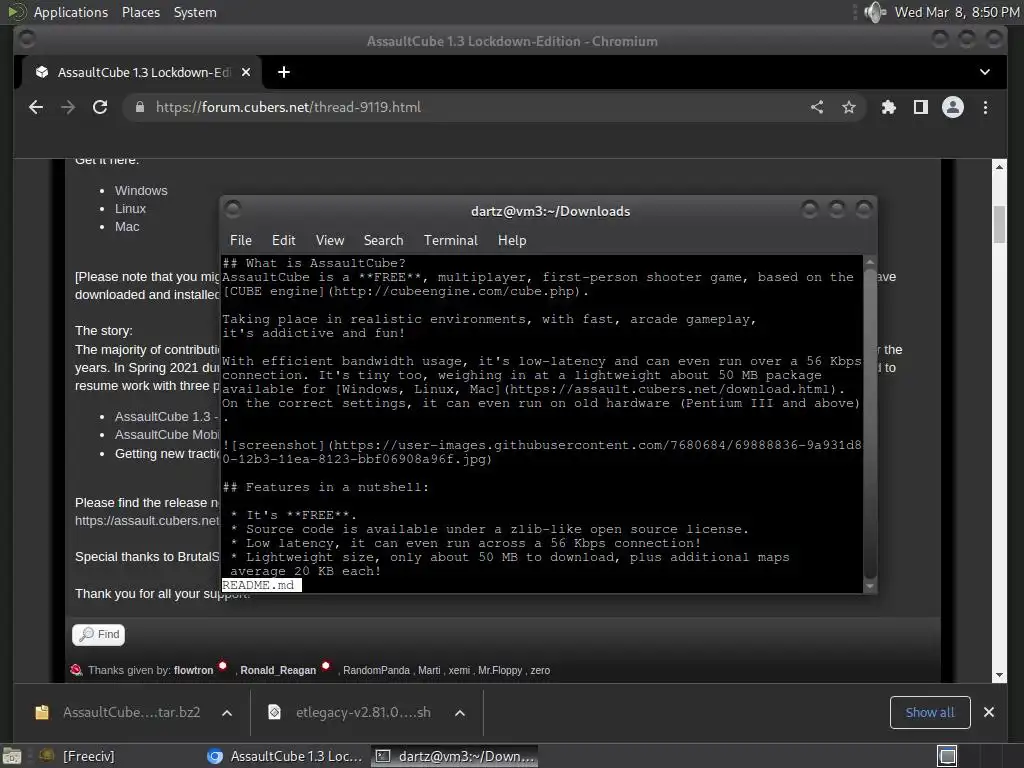Open the Terminal menu
The height and width of the screenshot is (768, 1024).
[x=451, y=240]
